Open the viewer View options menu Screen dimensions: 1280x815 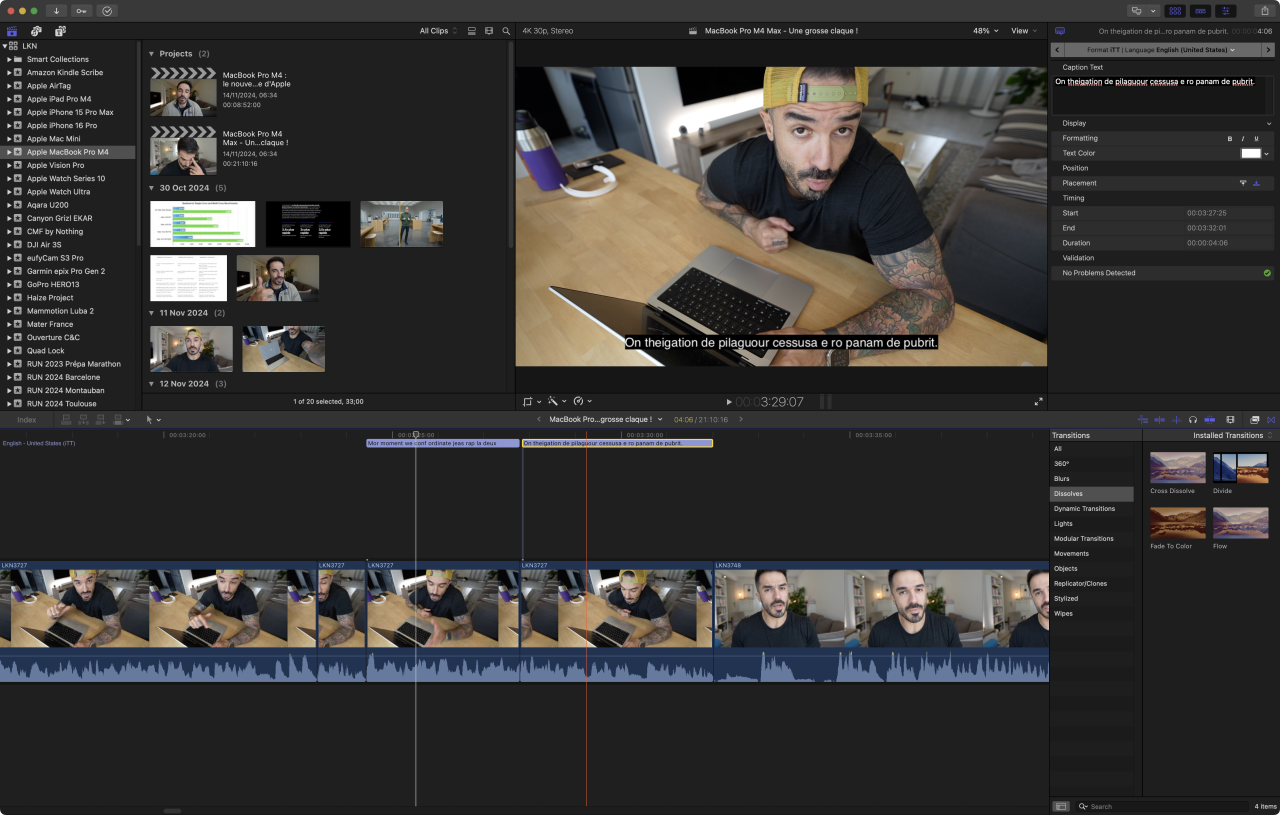pyautogui.click(x=1024, y=31)
